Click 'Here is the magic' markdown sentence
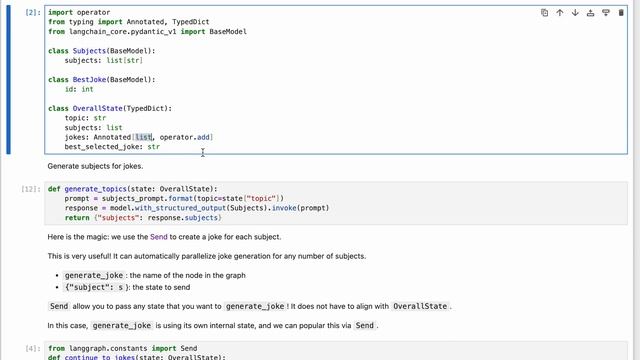This screenshot has height=360, width=640. 164,237
